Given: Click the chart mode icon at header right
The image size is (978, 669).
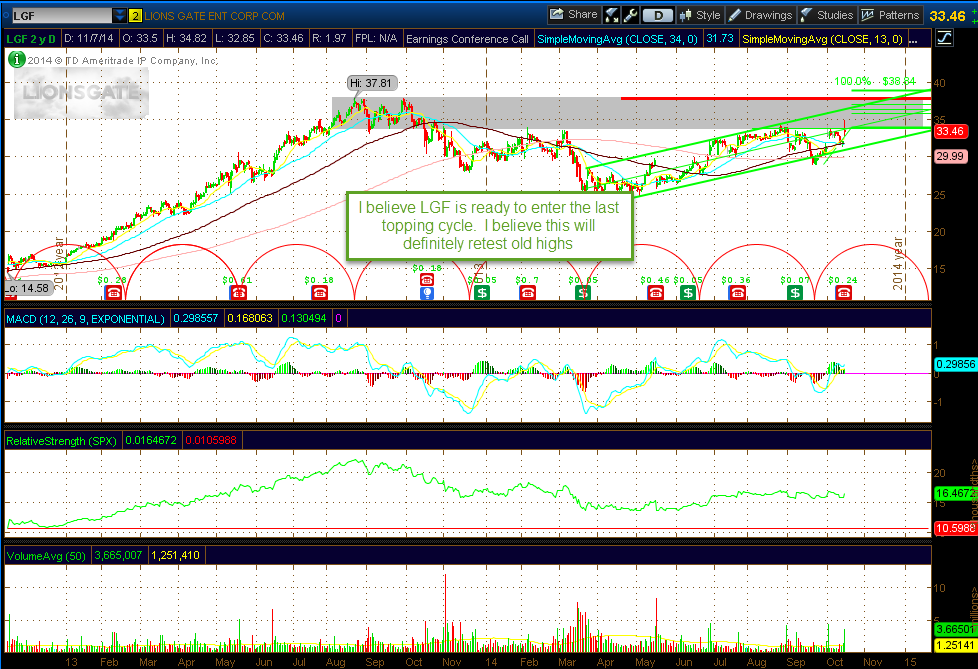Looking at the screenshot, I should pyautogui.click(x=944, y=39).
